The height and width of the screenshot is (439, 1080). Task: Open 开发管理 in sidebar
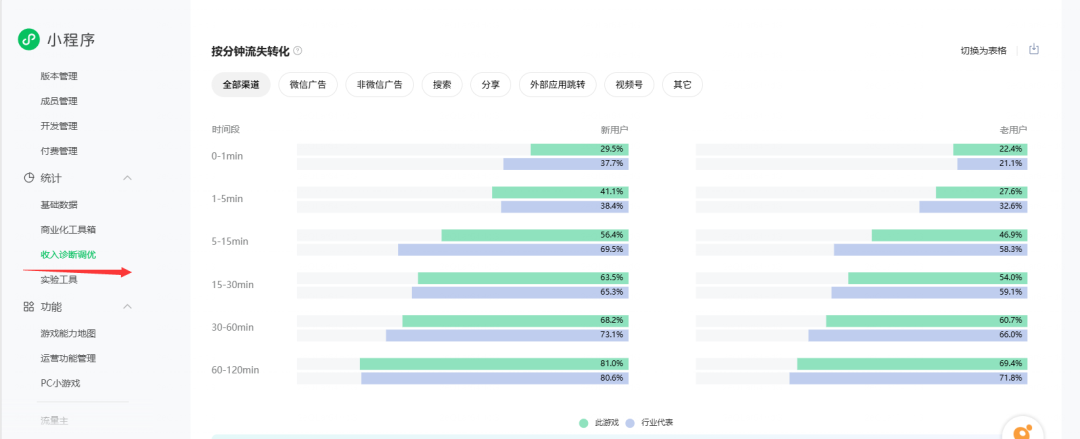(59, 126)
